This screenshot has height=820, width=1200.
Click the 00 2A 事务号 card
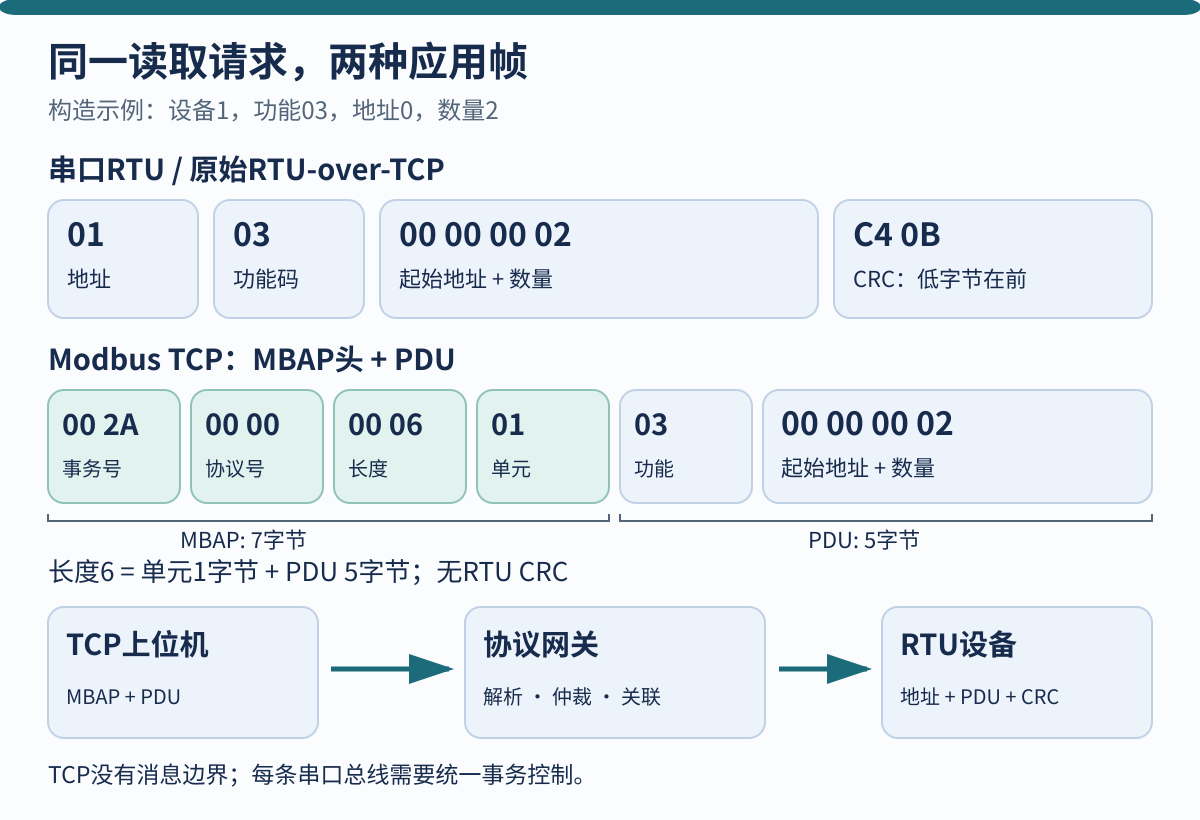114,446
